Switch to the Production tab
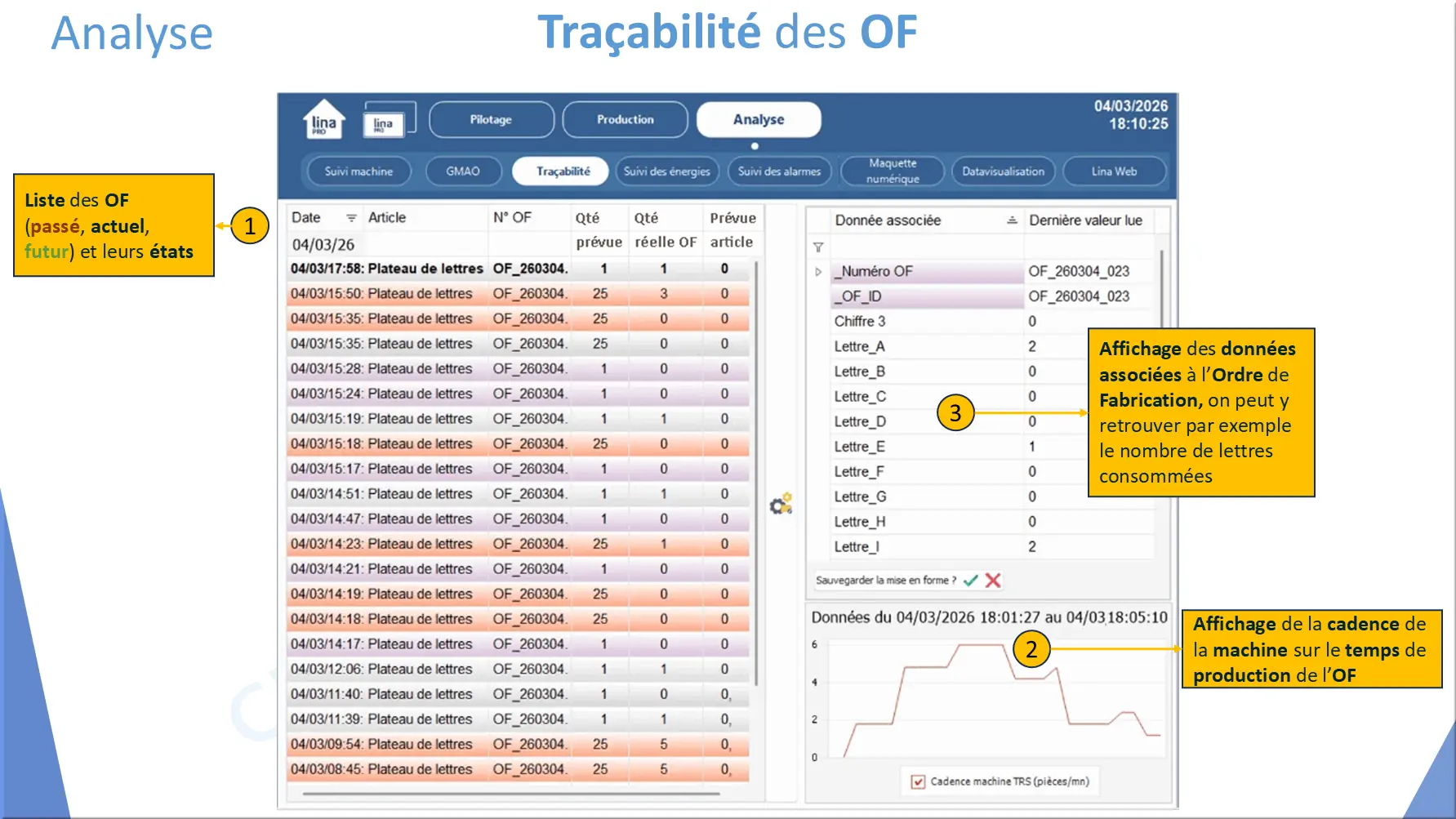The width and height of the screenshot is (1456, 819). point(626,119)
